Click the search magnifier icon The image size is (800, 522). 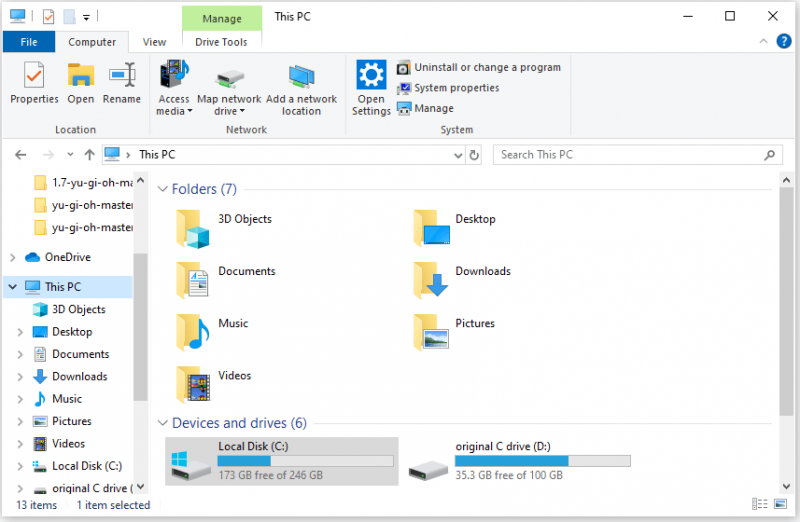pos(769,155)
